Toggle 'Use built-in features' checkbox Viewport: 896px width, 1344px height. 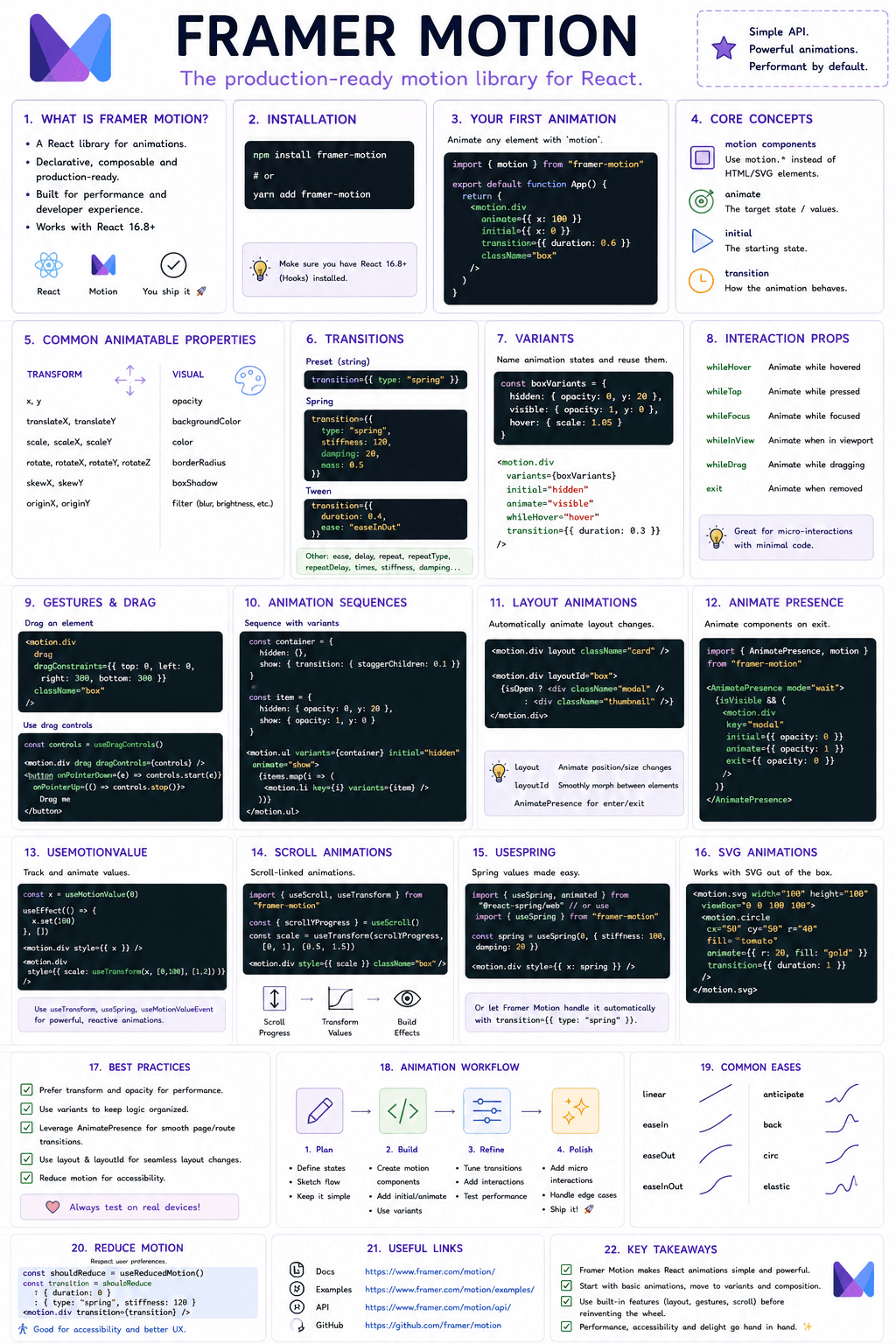coord(566,1301)
